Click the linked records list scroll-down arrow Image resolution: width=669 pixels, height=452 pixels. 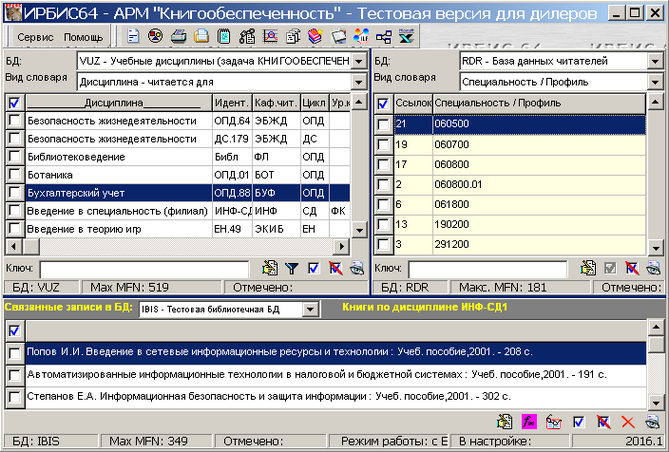point(655,402)
